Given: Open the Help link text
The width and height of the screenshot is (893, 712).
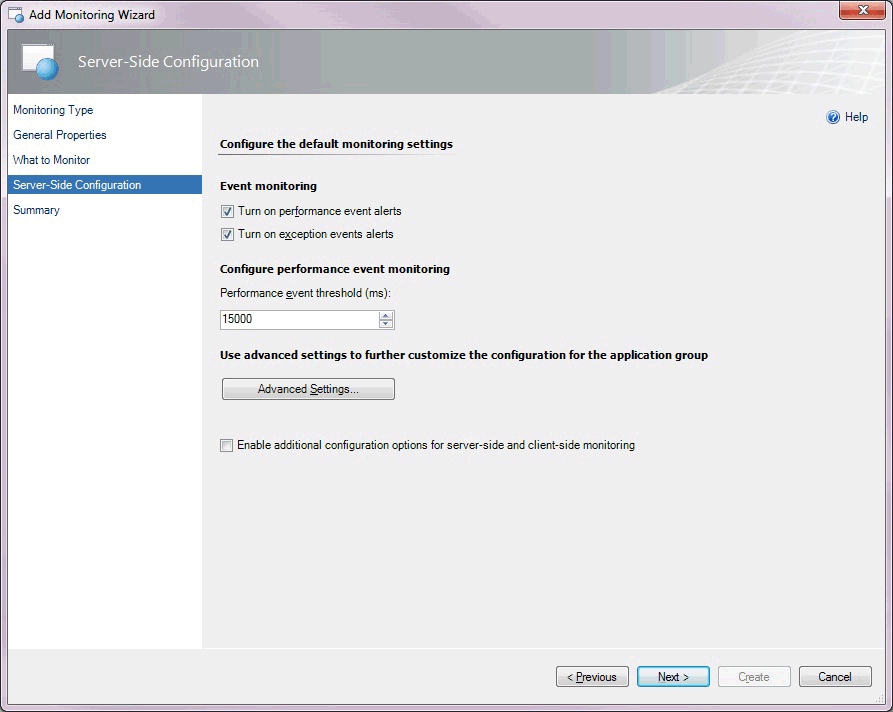Looking at the screenshot, I should click(856, 117).
